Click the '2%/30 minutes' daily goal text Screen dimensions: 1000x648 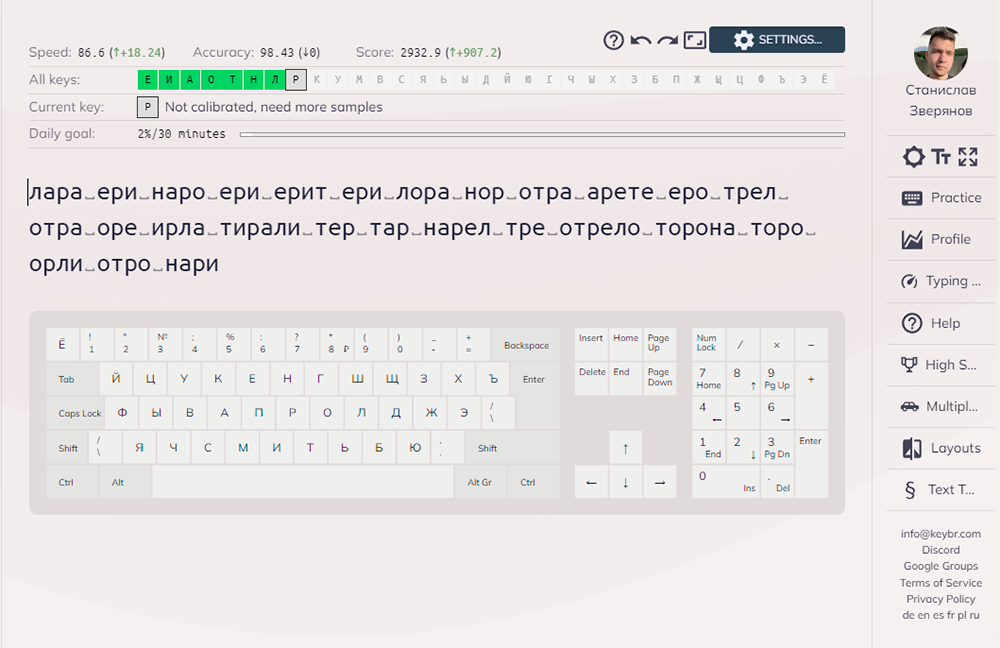[x=182, y=134]
